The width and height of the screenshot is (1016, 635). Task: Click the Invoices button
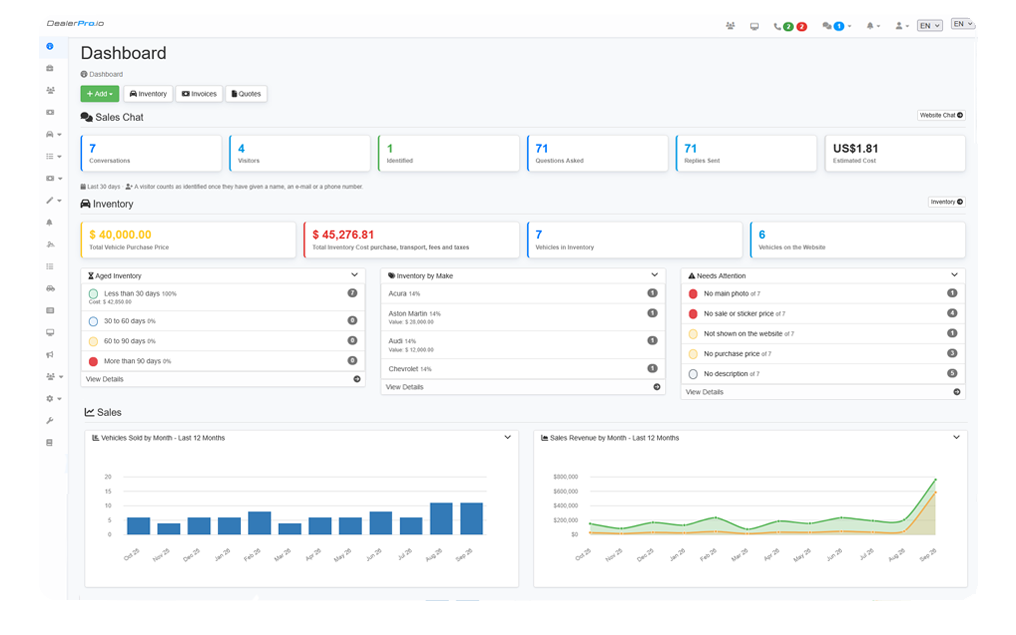pyautogui.click(x=199, y=94)
